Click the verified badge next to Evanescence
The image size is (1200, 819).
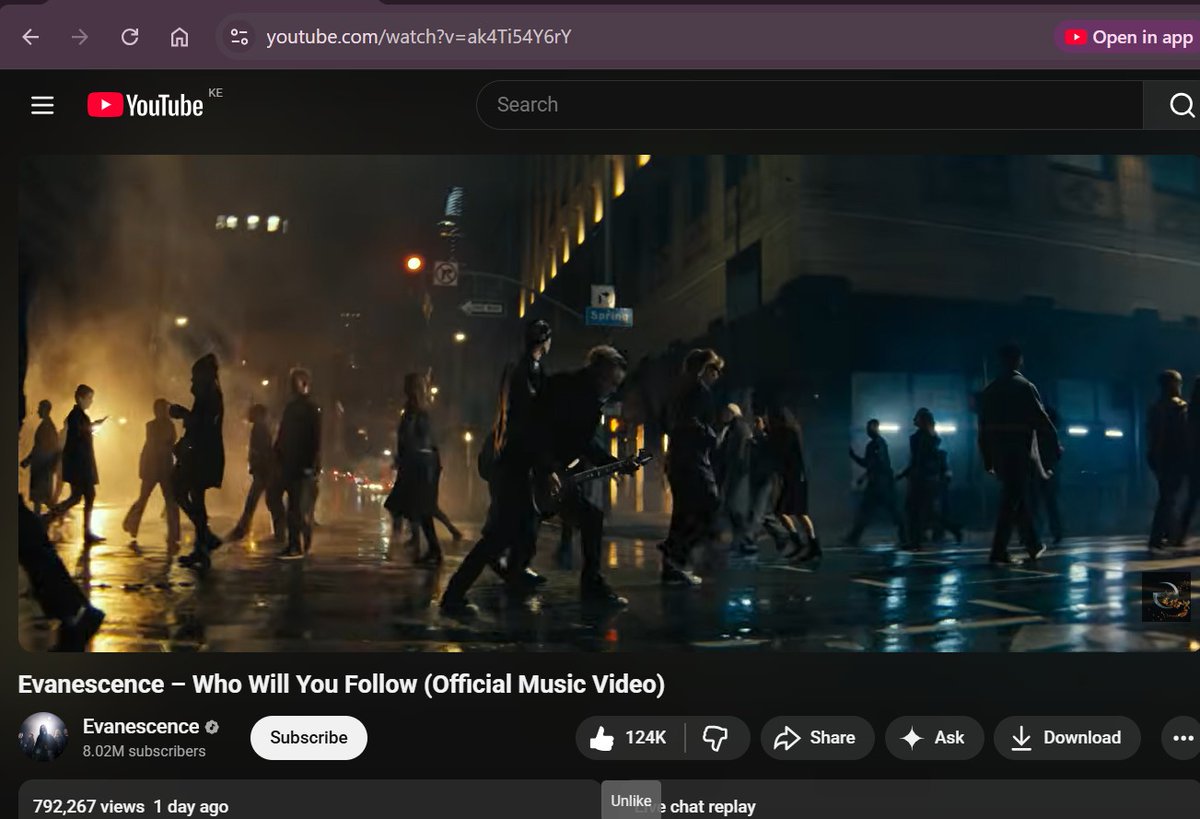click(212, 727)
